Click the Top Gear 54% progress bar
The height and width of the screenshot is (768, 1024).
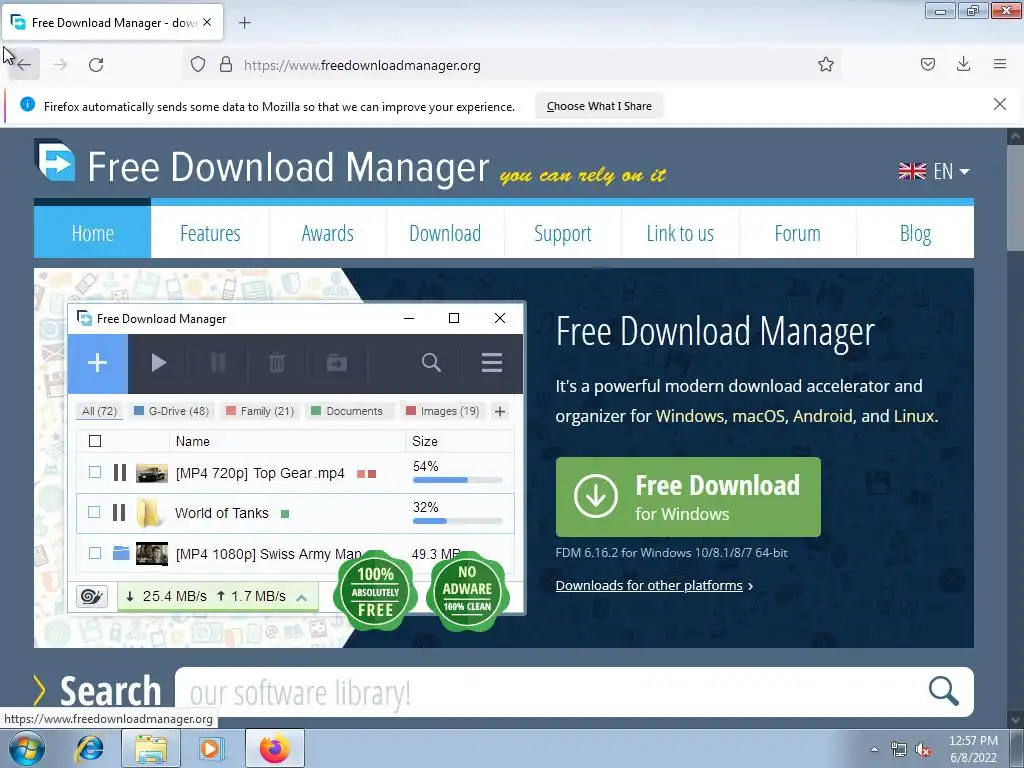pyautogui.click(x=458, y=480)
